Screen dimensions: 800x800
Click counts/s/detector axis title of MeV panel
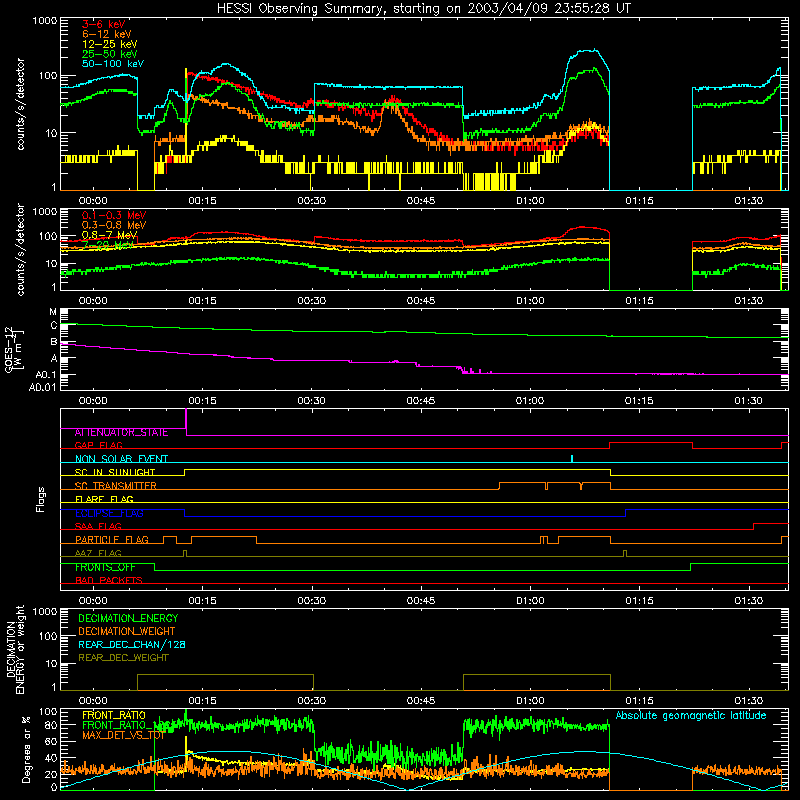20,249
